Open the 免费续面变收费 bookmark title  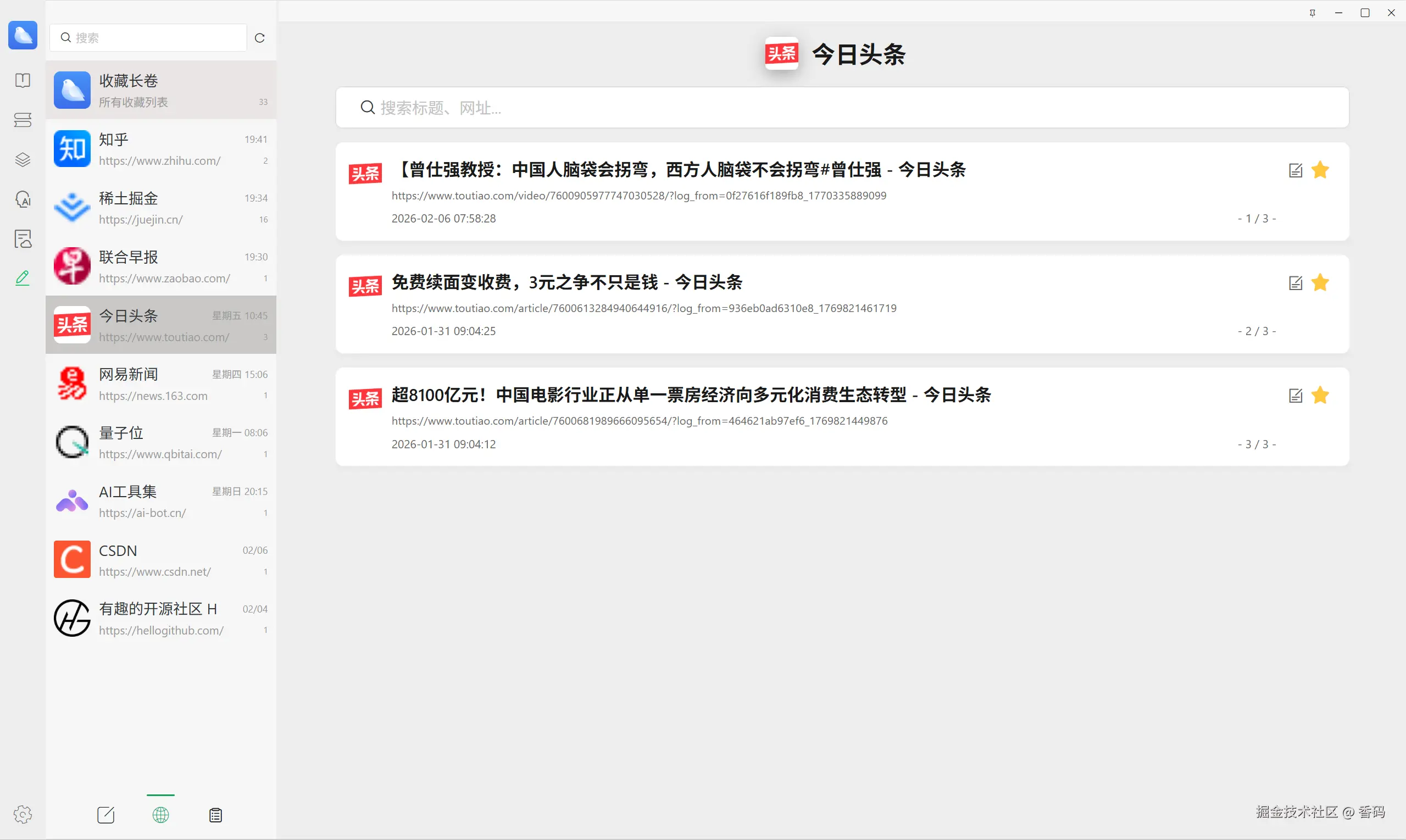click(x=567, y=282)
